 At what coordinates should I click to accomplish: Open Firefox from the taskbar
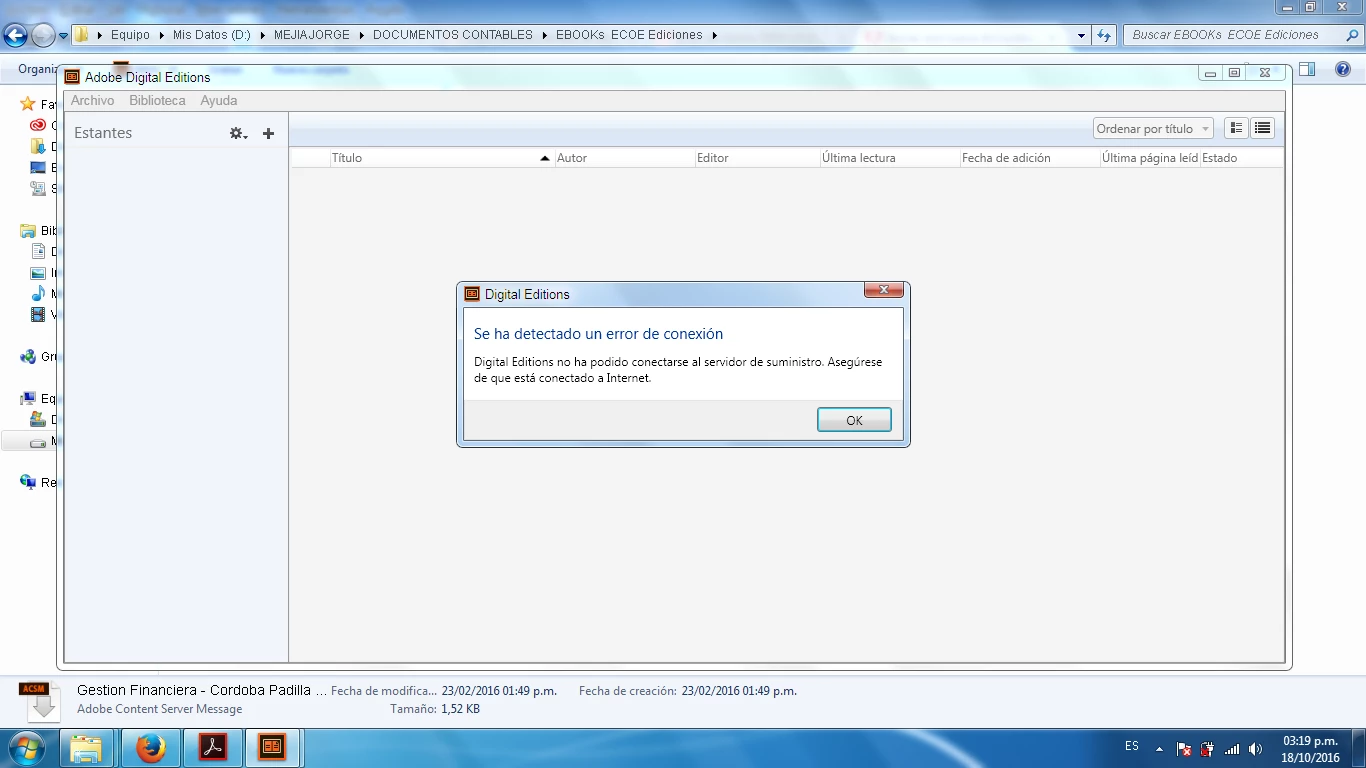150,748
